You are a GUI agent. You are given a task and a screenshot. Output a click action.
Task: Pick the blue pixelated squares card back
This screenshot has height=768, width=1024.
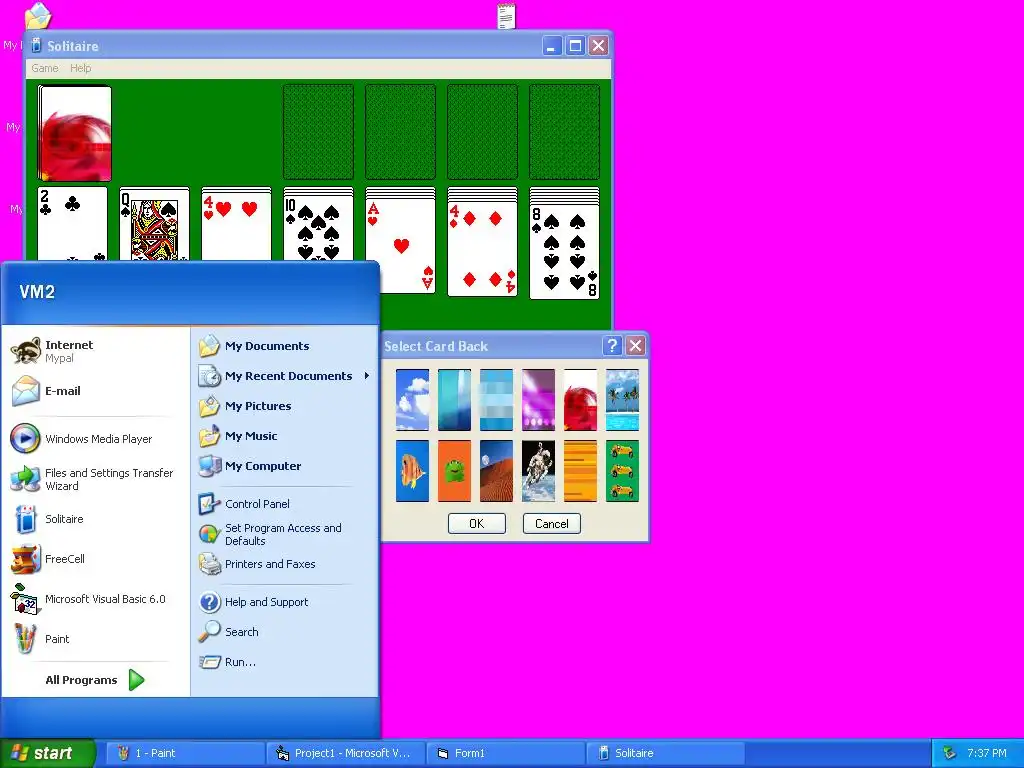click(496, 400)
